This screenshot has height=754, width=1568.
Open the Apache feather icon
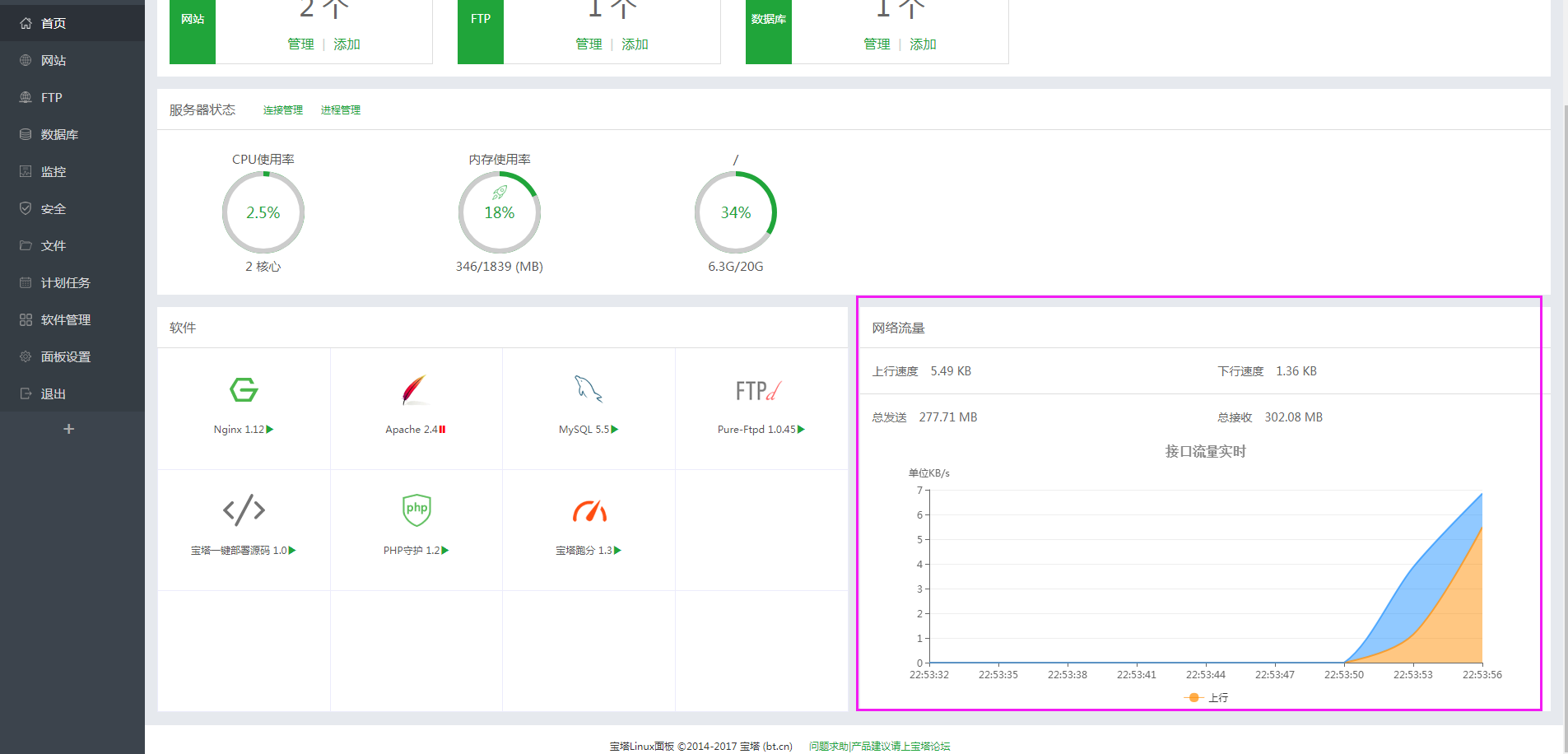pyautogui.click(x=415, y=389)
